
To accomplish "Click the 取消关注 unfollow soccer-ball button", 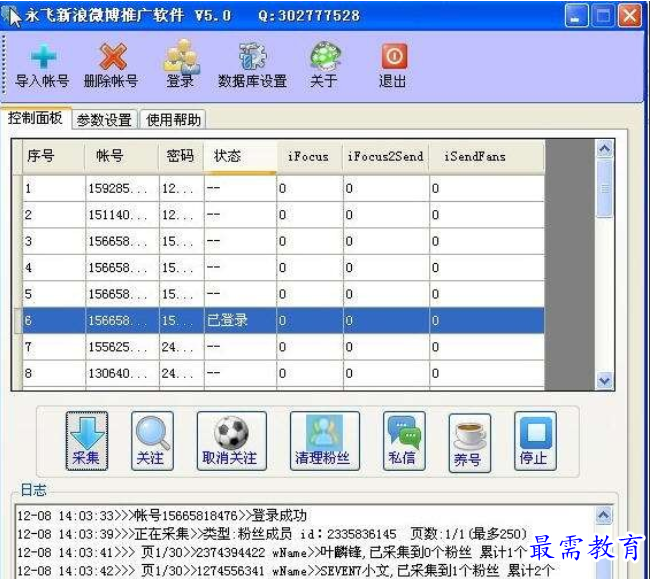I will point(232,441).
